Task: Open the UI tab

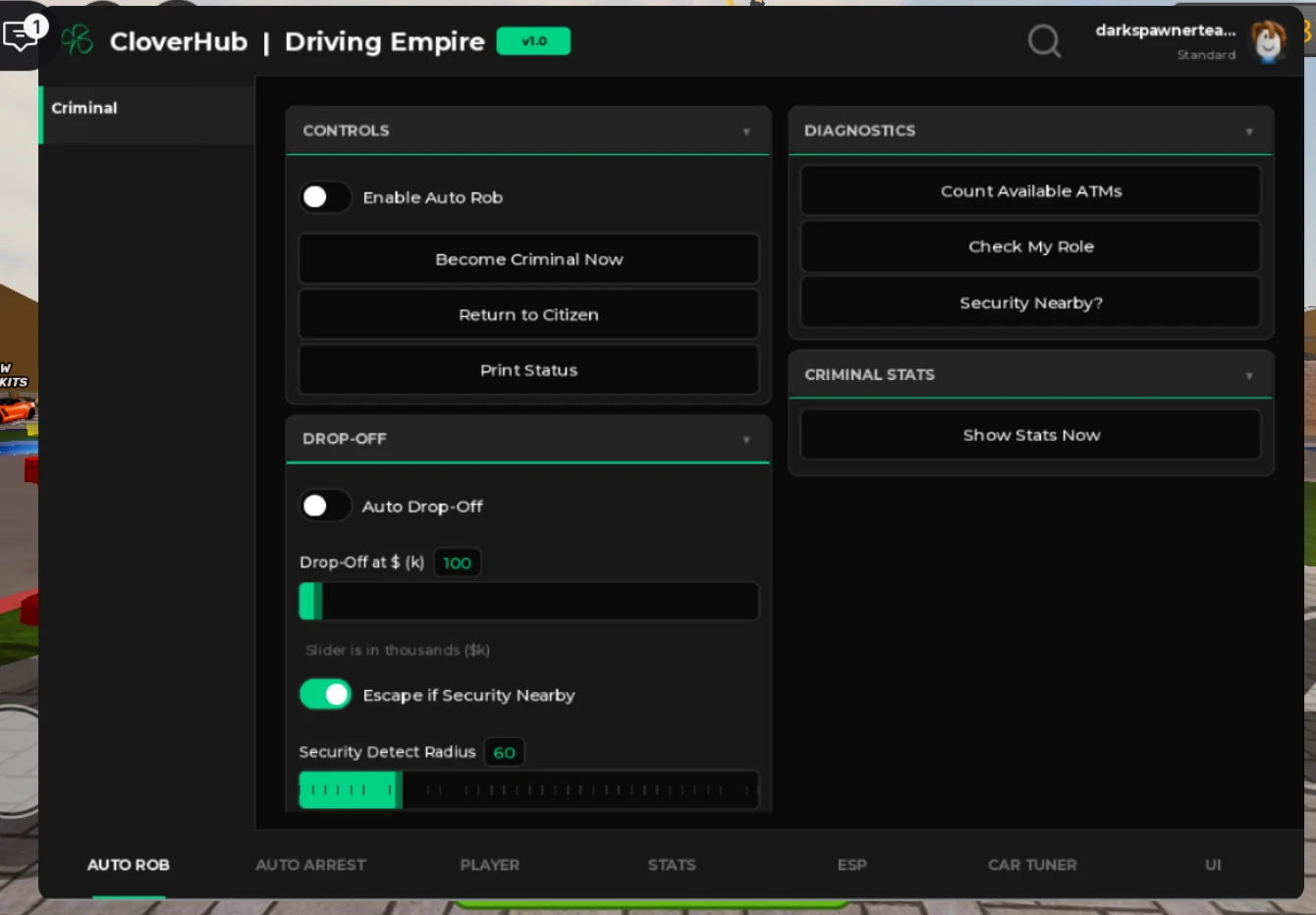Action: click(1213, 865)
